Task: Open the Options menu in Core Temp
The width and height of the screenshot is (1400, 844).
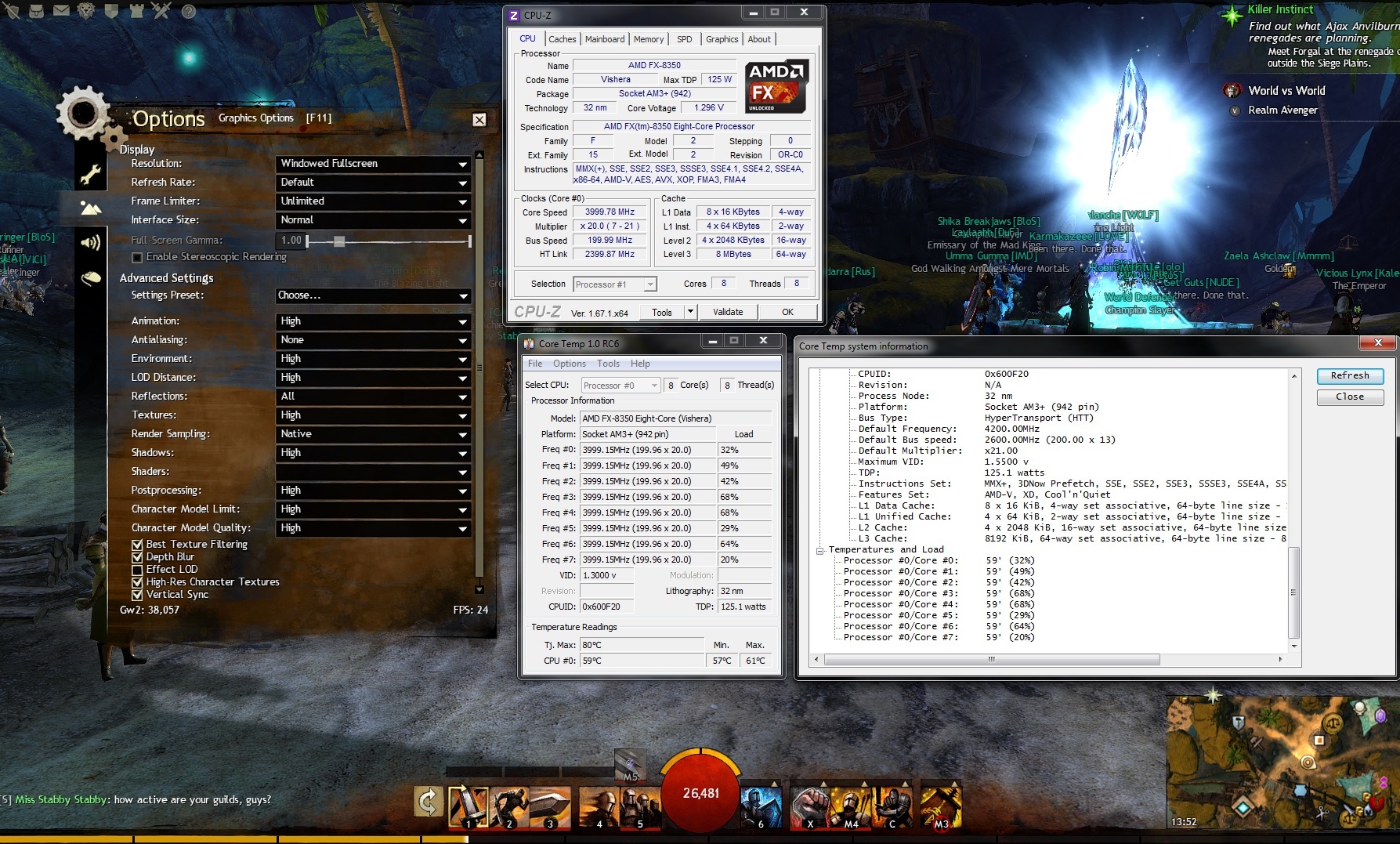Action: (x=569, y=364)
